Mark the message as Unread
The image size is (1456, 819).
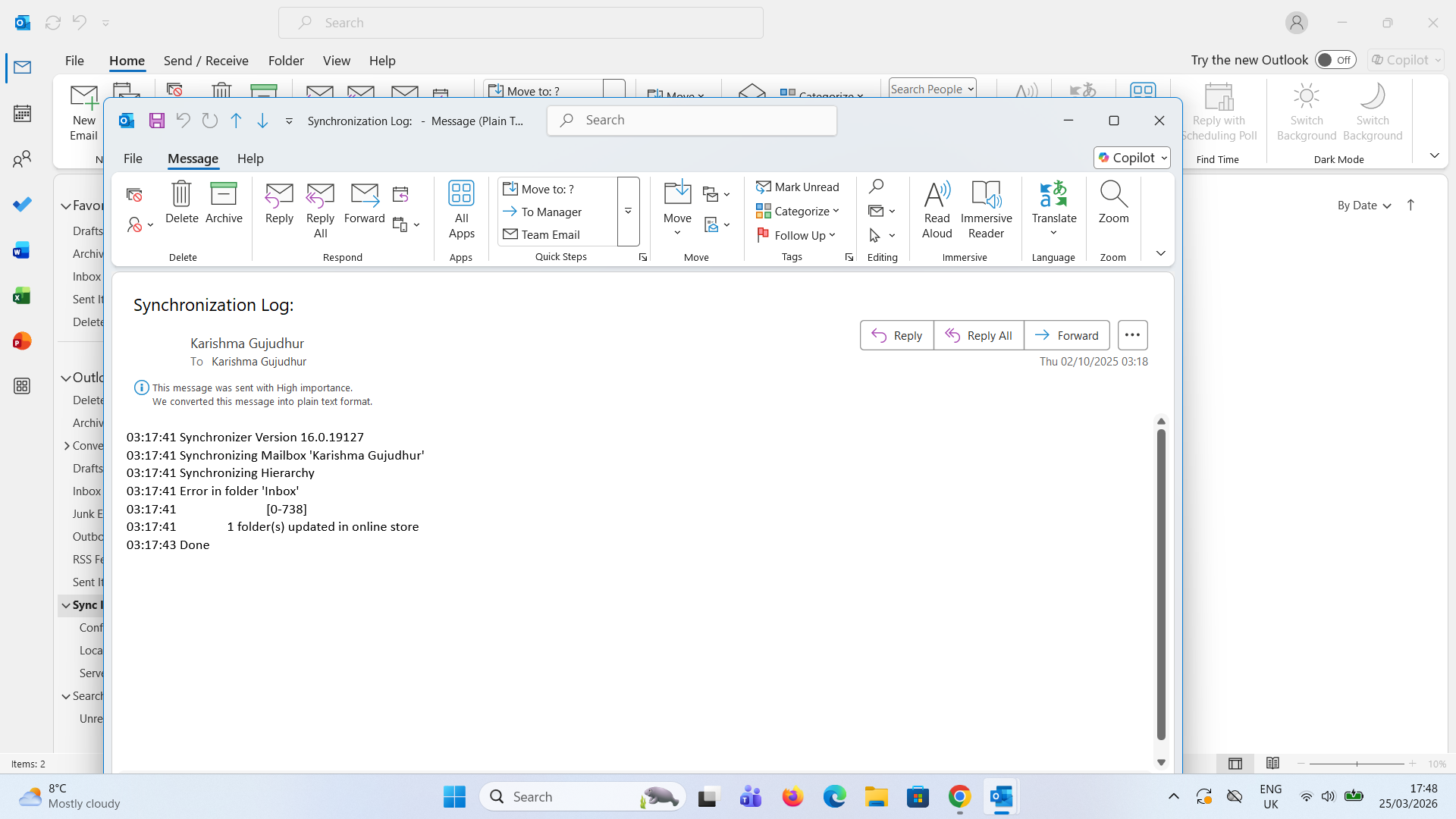(x=798, y=187)
